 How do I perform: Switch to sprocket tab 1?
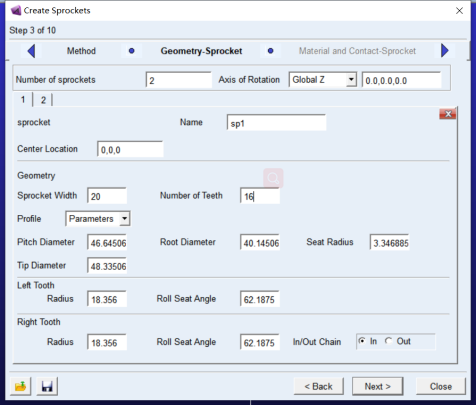(23, 100)
